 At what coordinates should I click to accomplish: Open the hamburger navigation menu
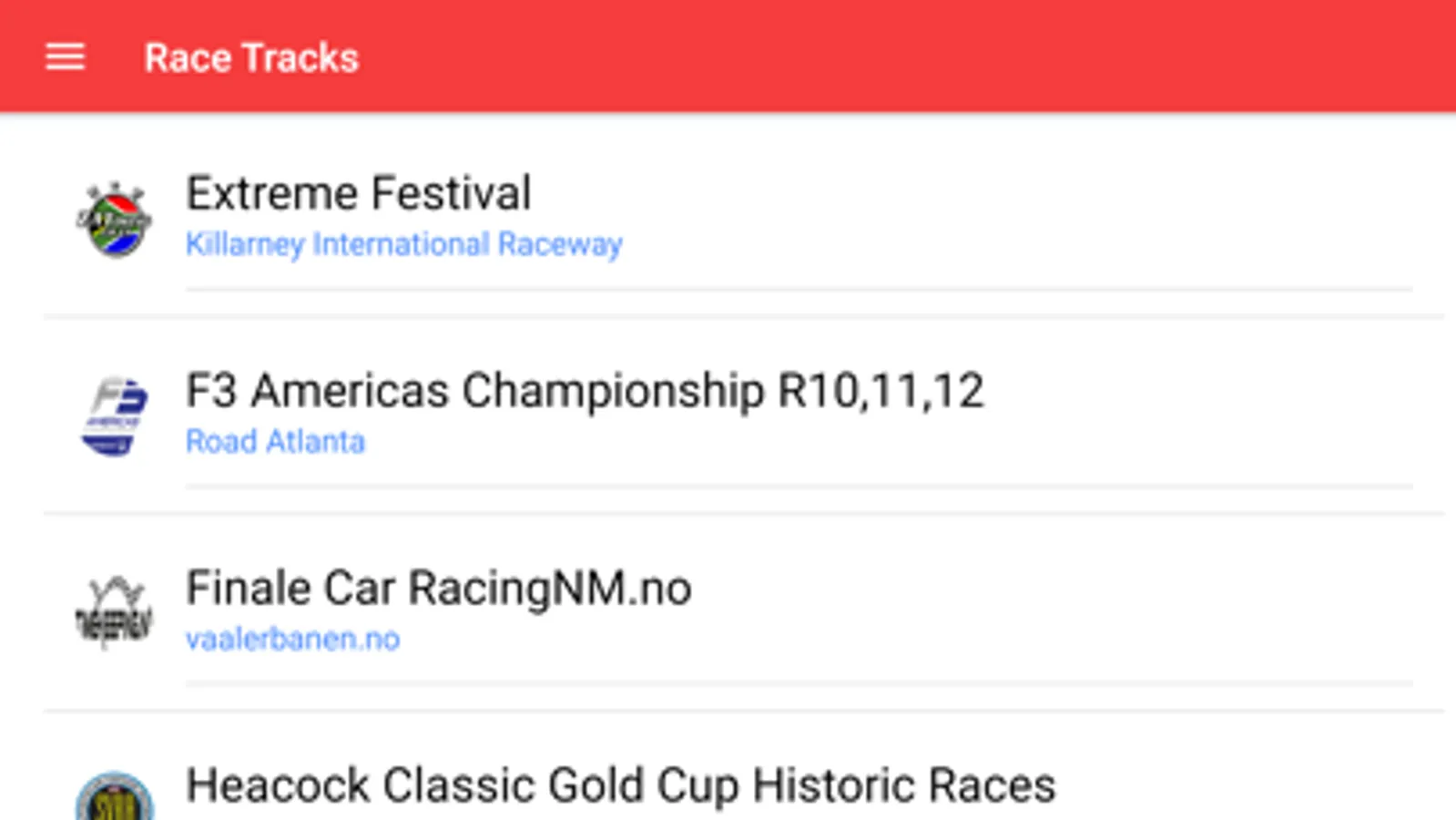pyautogui.click(x=66, y=57)
